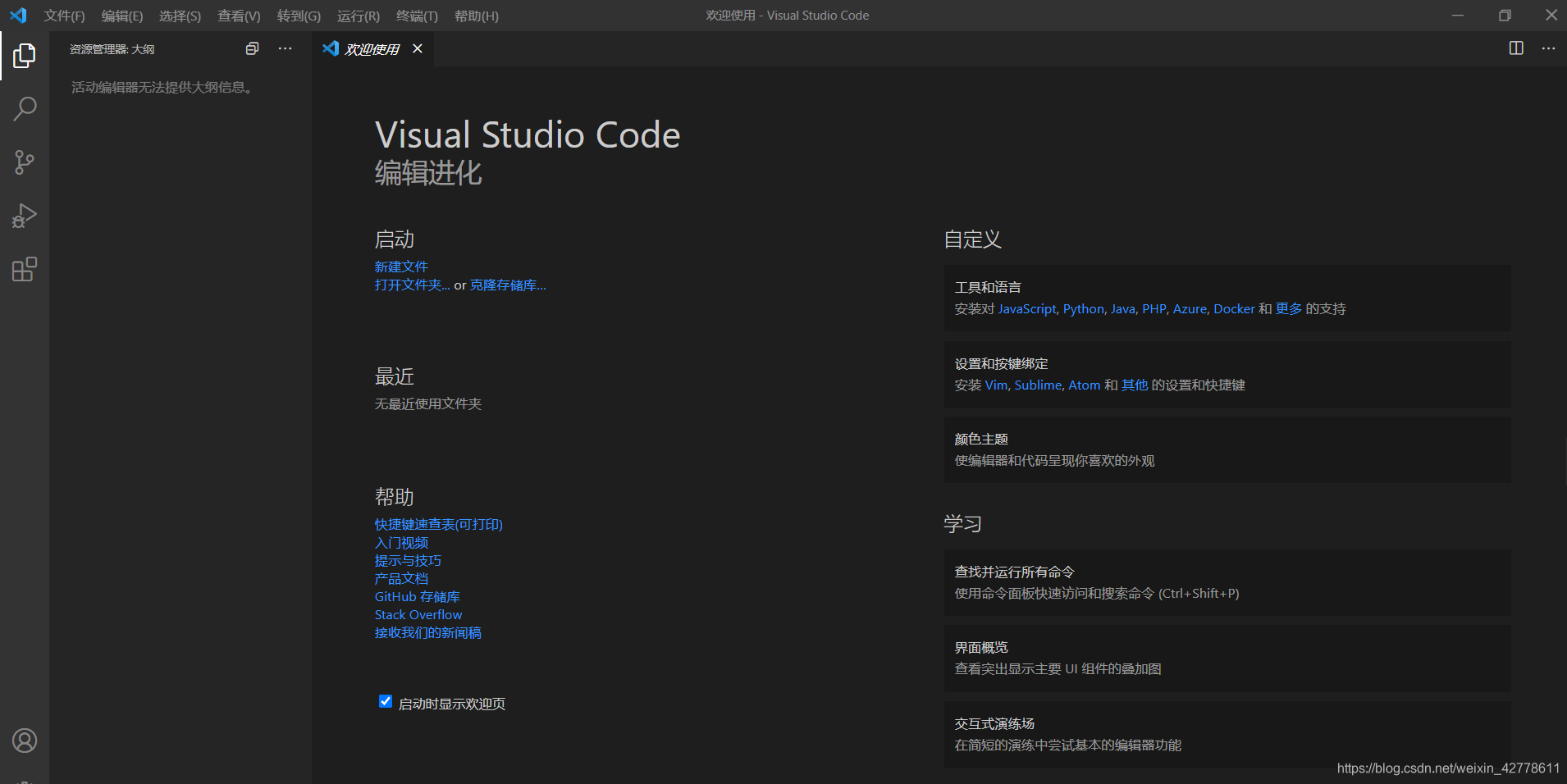Click the Azure support link
This screenshot has width=1567, height=784.
point(1190,308)
